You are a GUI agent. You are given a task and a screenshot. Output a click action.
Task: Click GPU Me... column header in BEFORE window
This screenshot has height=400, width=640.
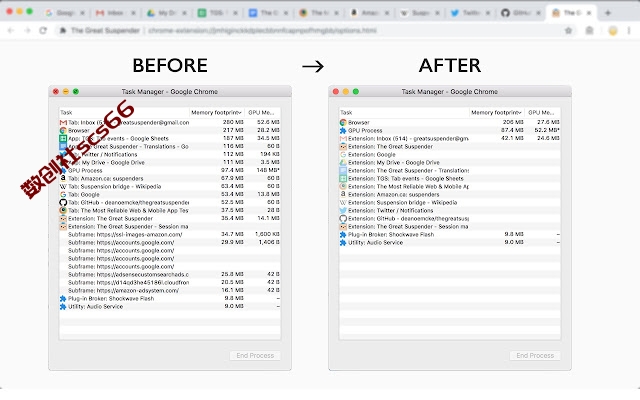pos(262,112)
